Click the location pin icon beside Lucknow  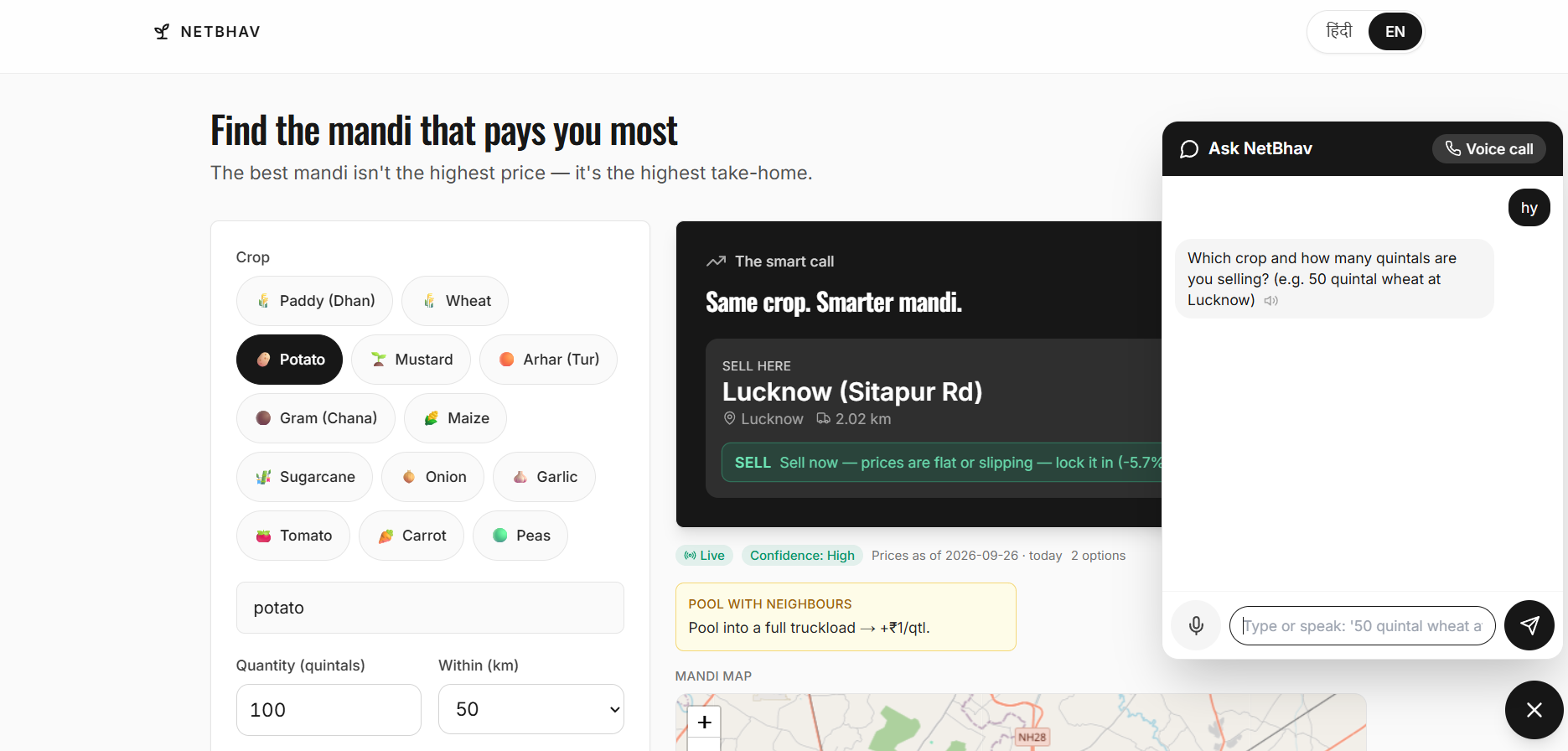[x=729, y=418]
